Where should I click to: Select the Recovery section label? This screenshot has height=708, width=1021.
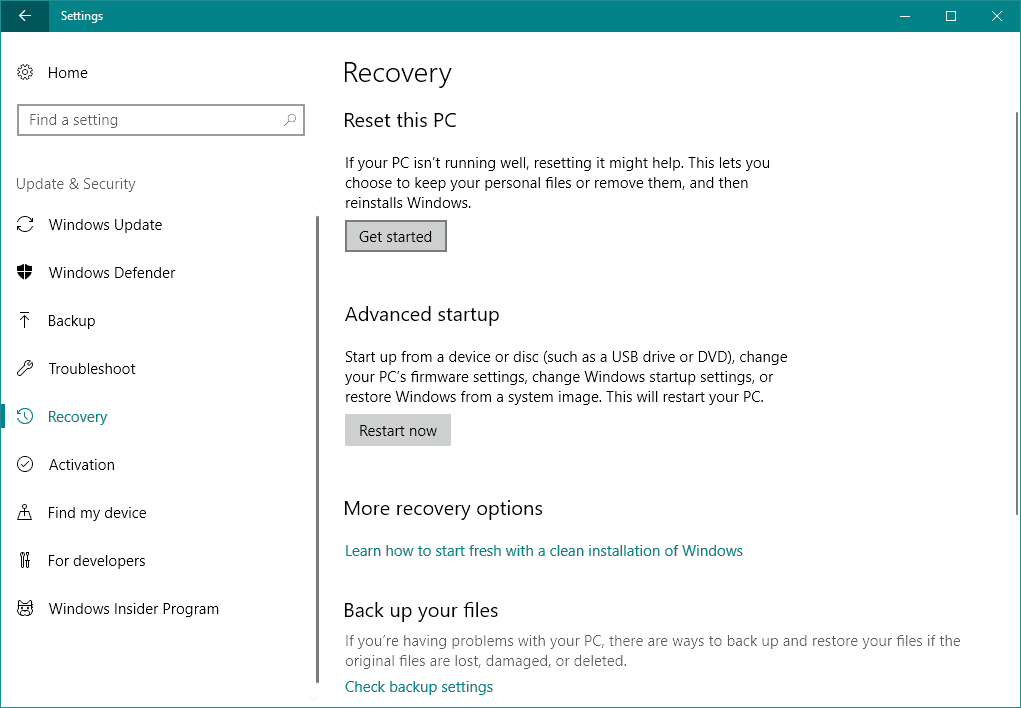[77, 417]
